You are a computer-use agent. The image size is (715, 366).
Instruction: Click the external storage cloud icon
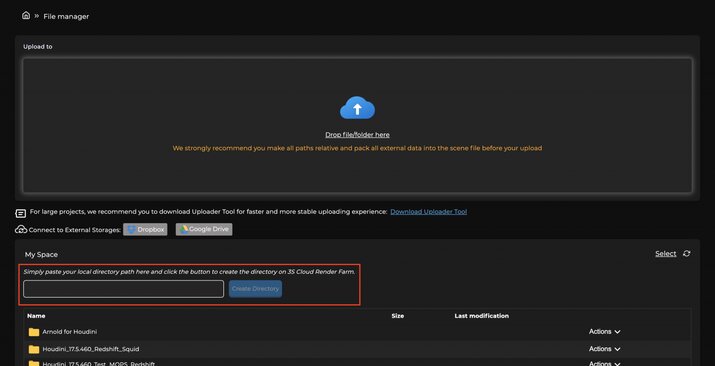click(x=21, y=229)
